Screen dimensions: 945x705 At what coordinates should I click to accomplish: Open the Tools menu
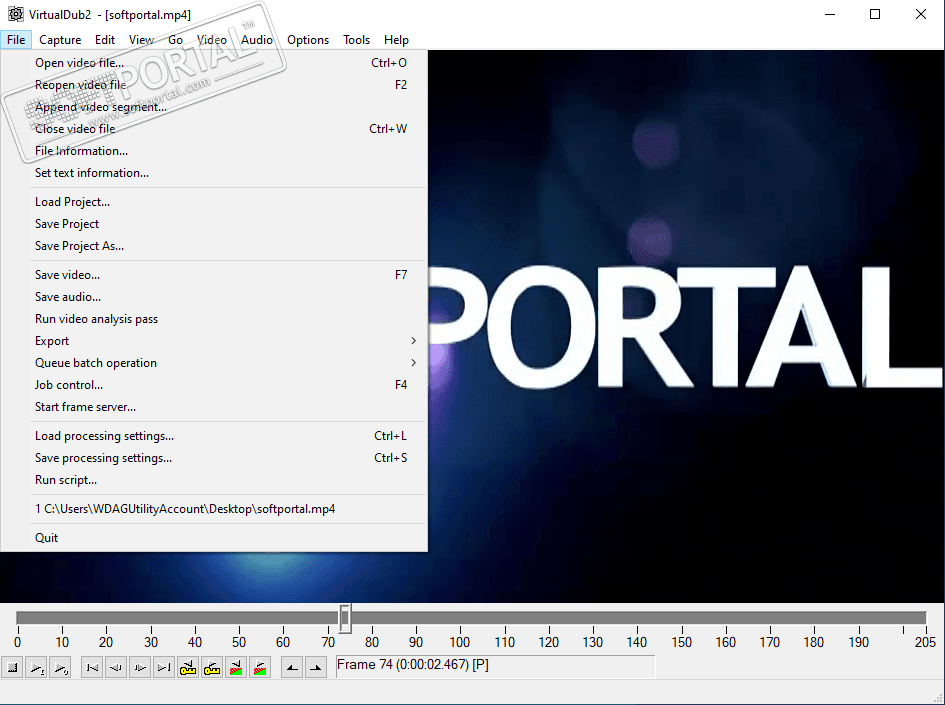click(356, 40)
